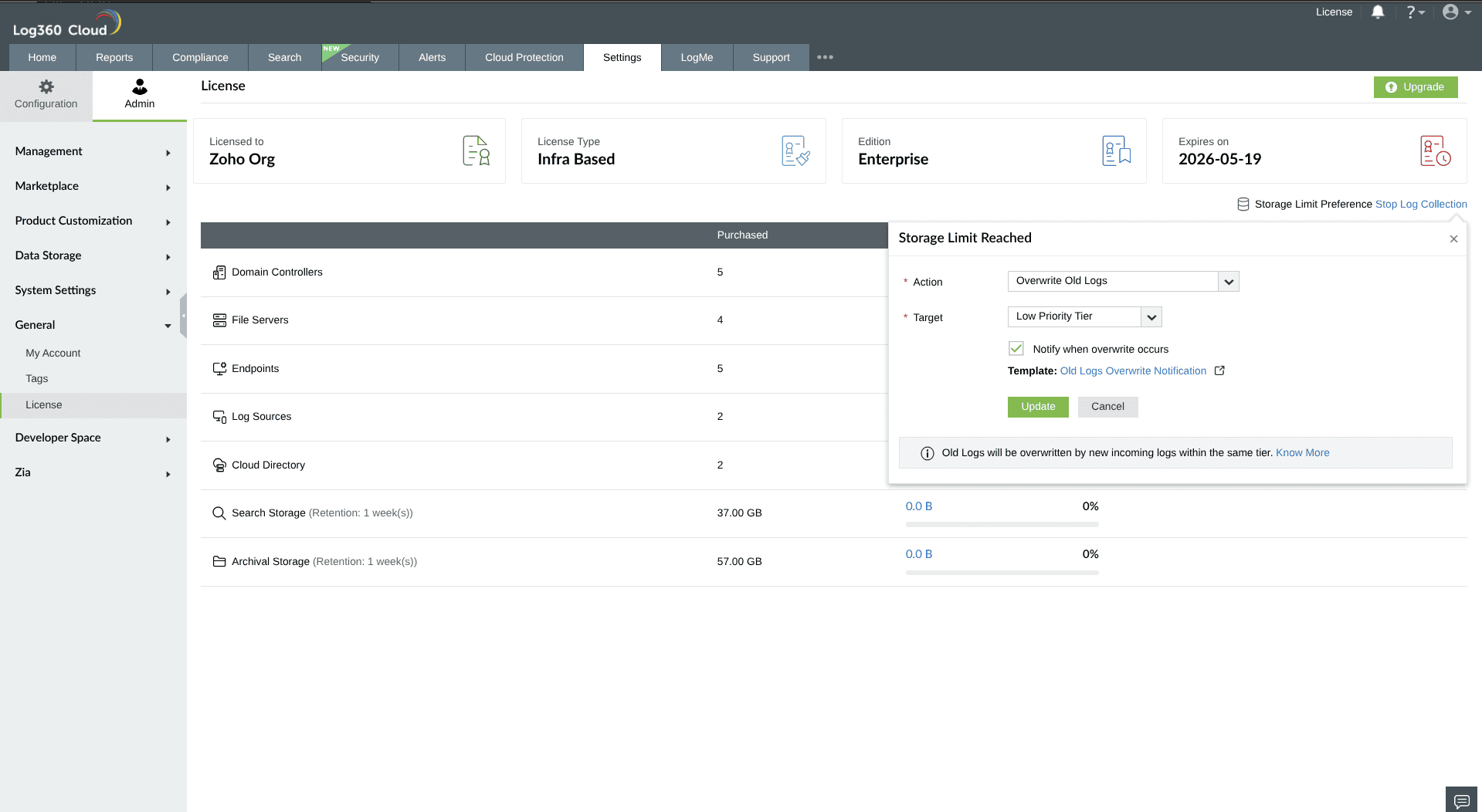
Task: Open the help question mark menu
Action: 1415,12
